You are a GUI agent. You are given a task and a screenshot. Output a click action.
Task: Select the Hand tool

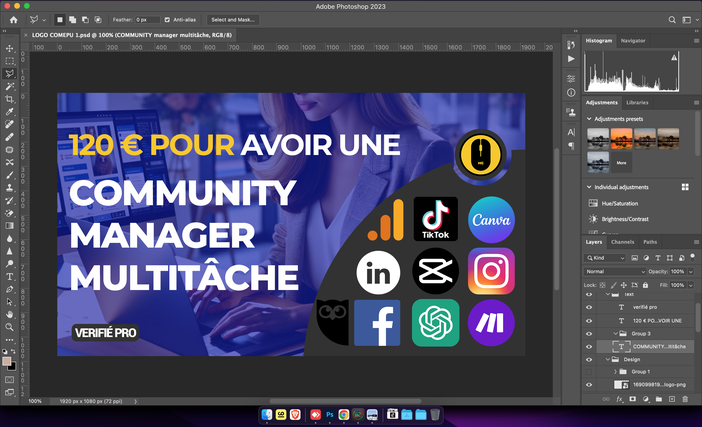click(9, 315)
